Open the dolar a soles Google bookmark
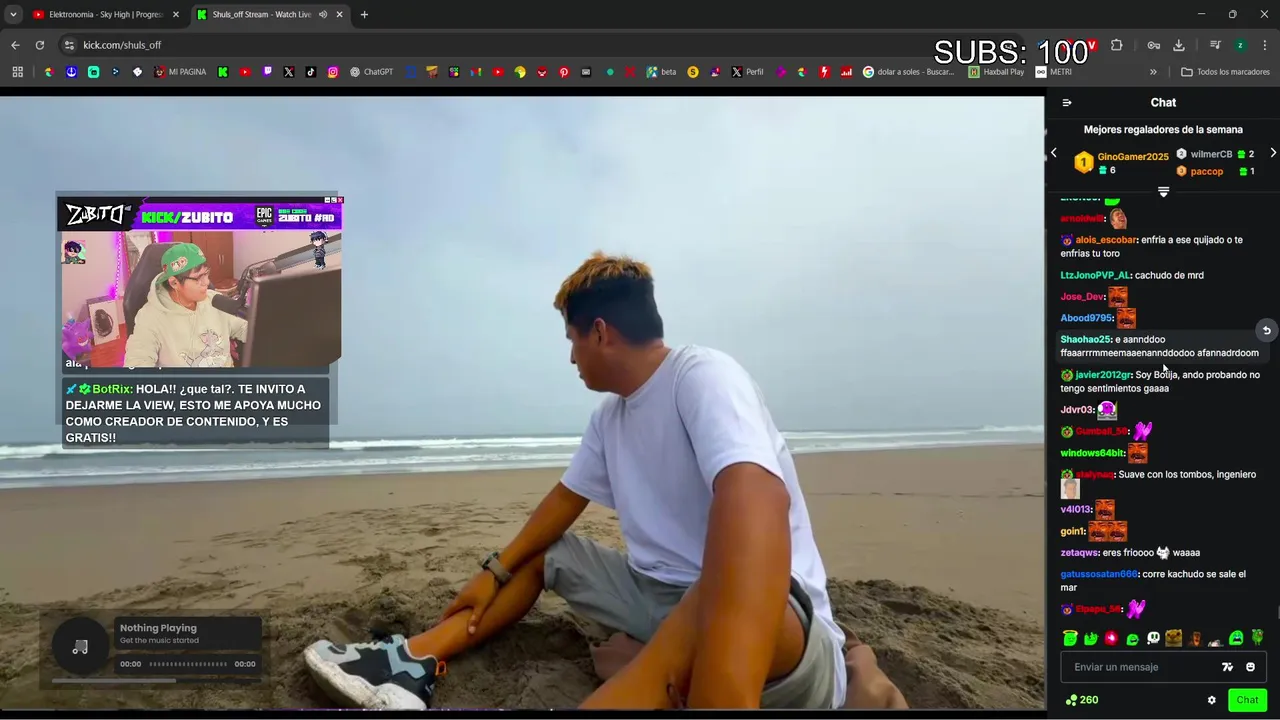 pos(908,72)
